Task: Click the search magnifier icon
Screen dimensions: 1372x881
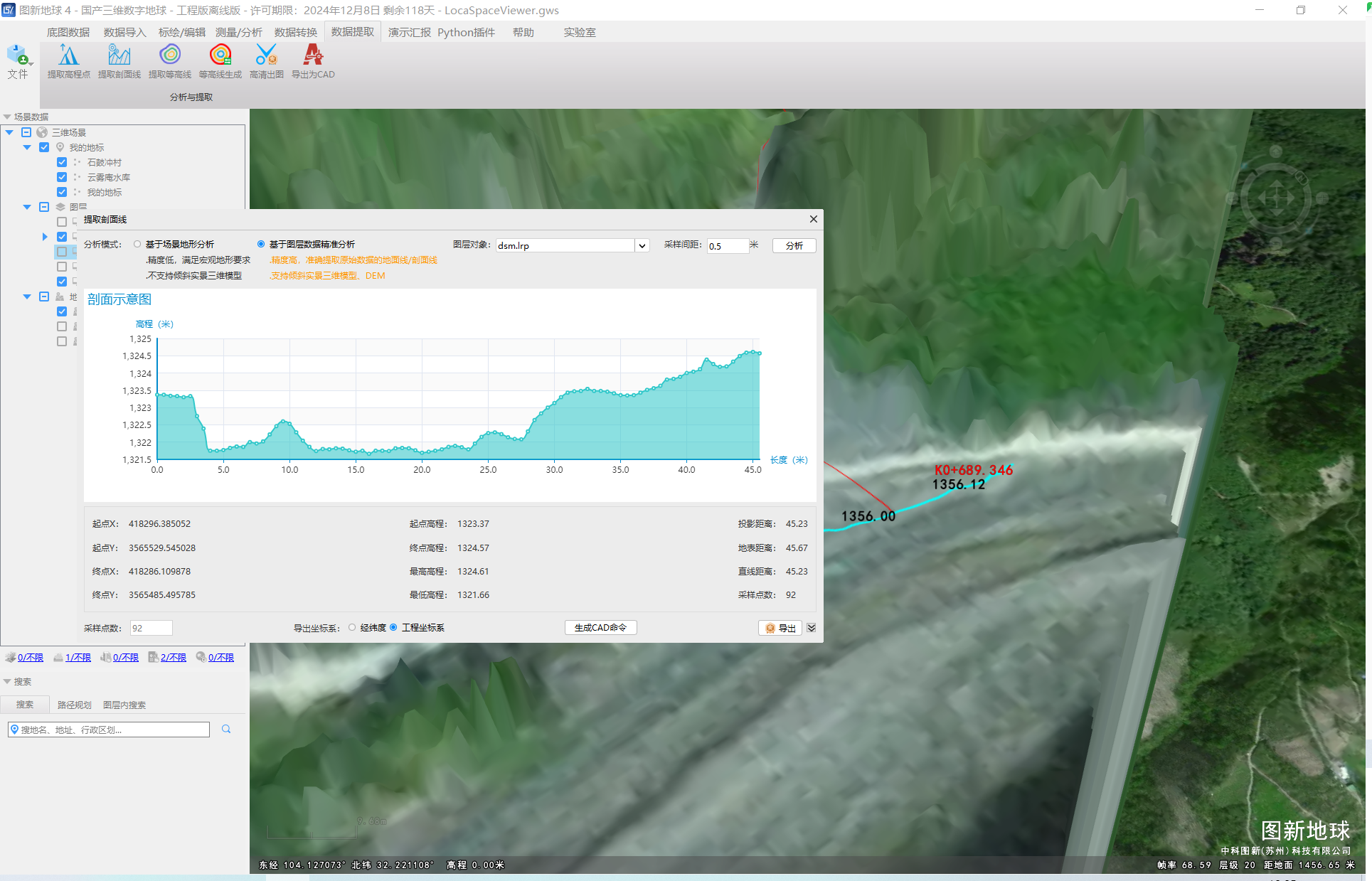Action: [x=226, y=729]
